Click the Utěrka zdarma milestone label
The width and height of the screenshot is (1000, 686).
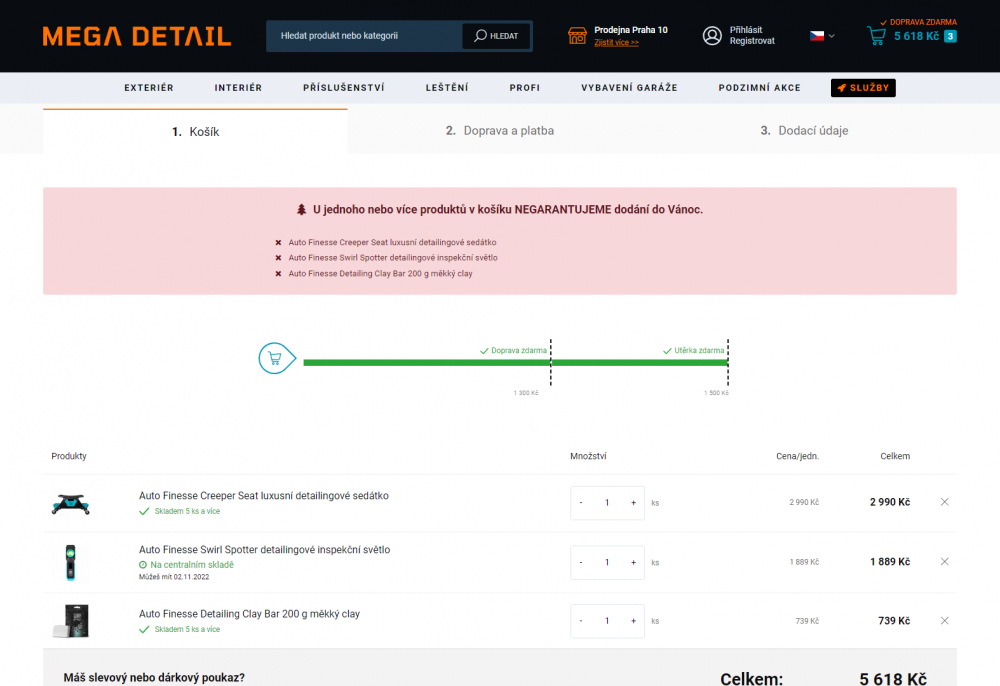pyautogui.click(x=694, y=351)
